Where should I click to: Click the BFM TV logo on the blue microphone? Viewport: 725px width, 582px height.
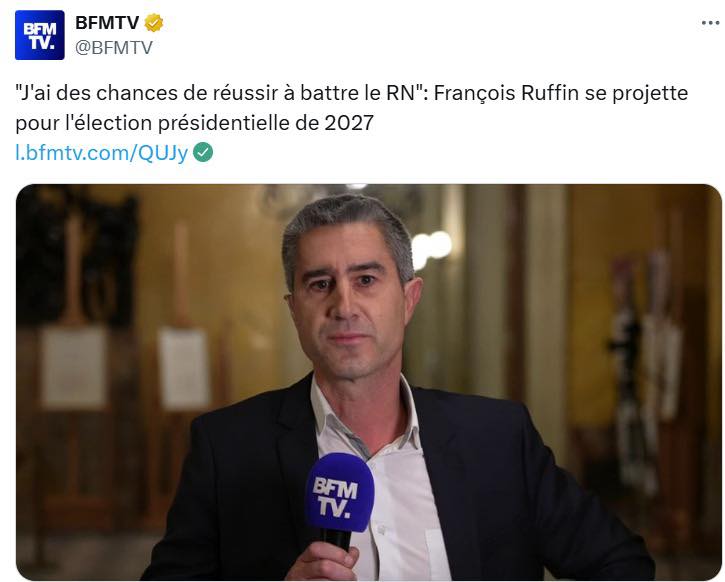coord(336,498)
